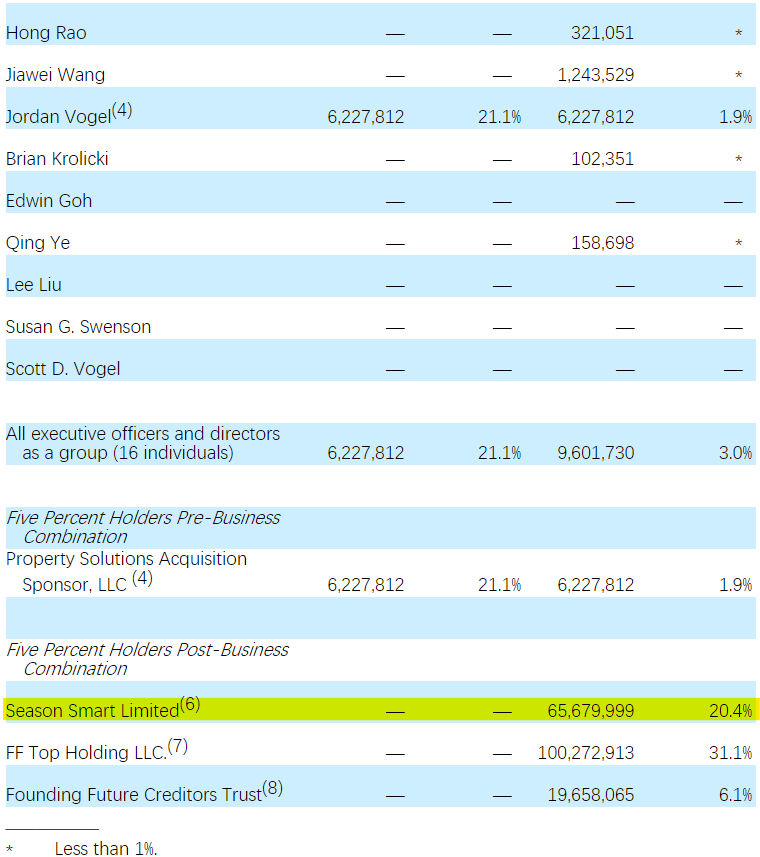Open footnote (4) beside Sponsor, LLC
The height and width of the screenshot is (857, 760).
(x=142, y=579)
